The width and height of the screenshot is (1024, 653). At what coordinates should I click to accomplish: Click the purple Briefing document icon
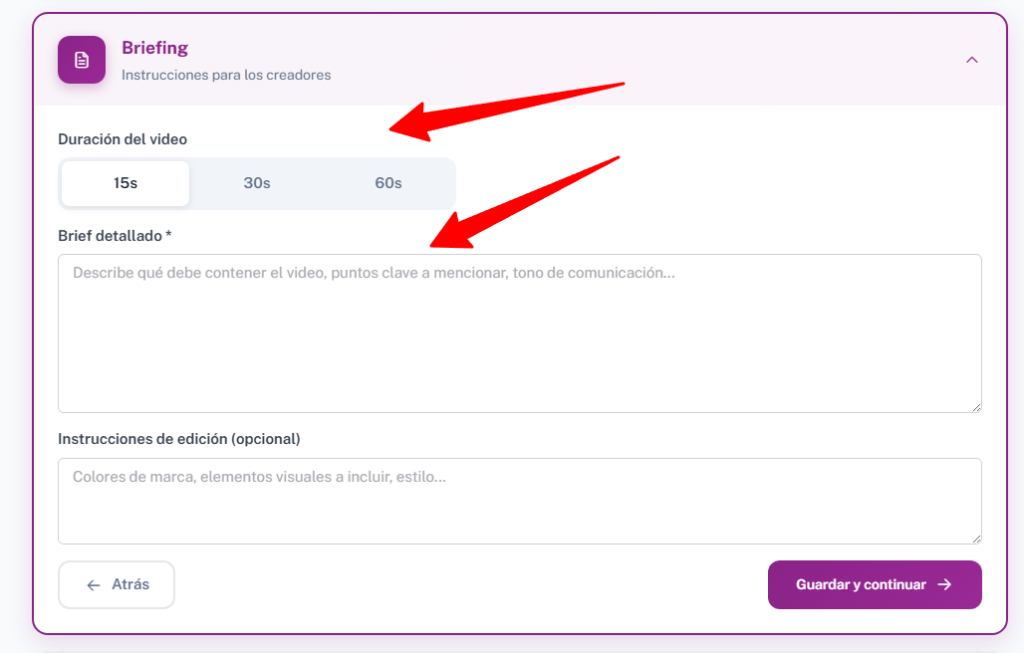click(81, 60)
